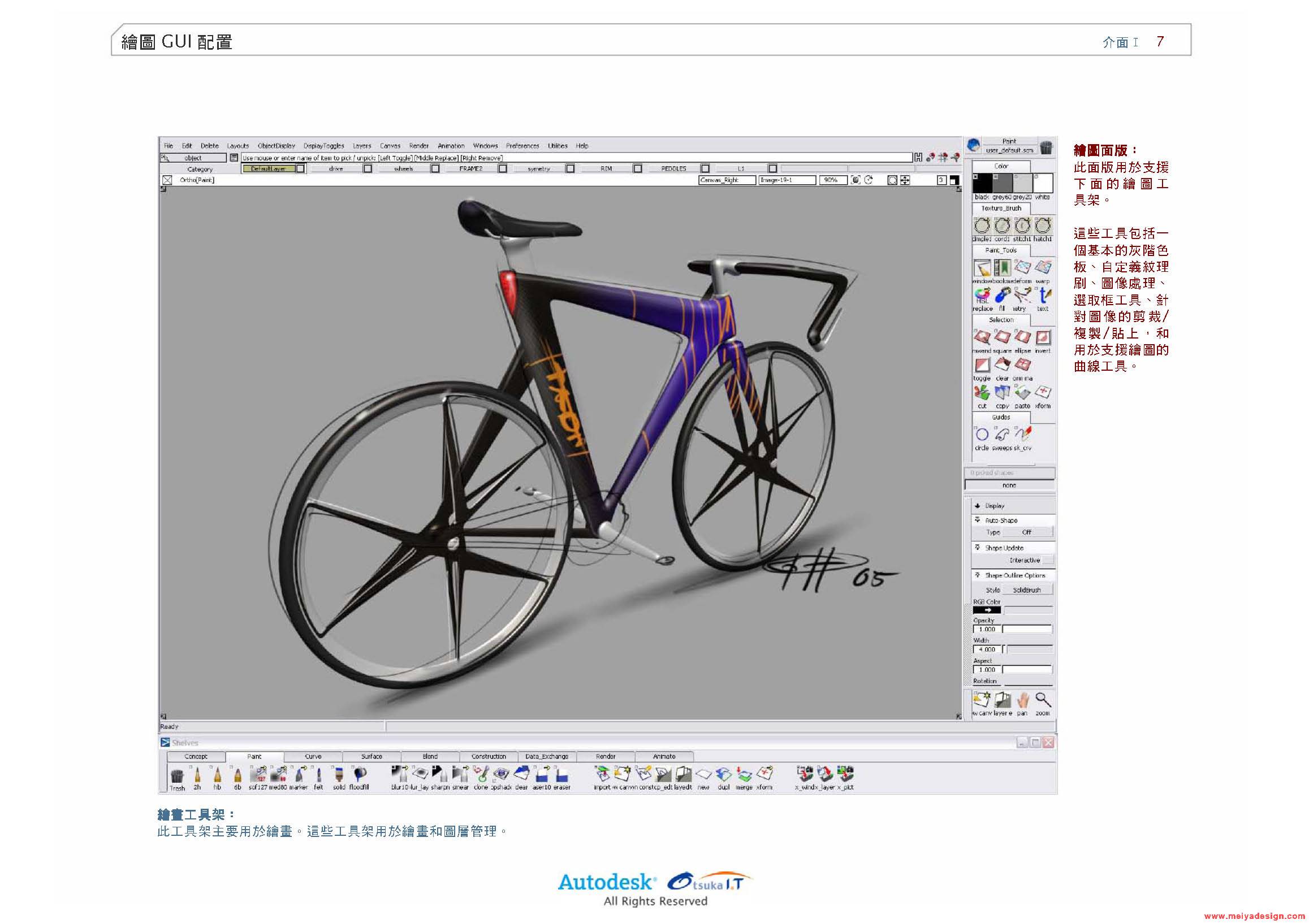Select the ellipse selection tool

coord(1023,339)
